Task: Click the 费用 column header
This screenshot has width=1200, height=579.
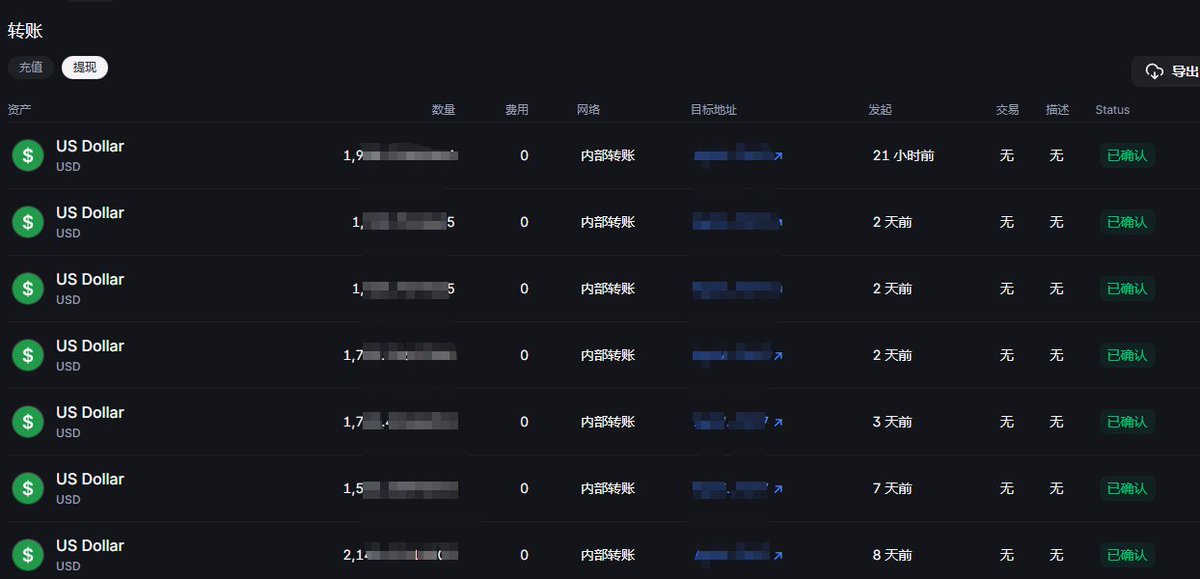Action: (x=517, y=109)
